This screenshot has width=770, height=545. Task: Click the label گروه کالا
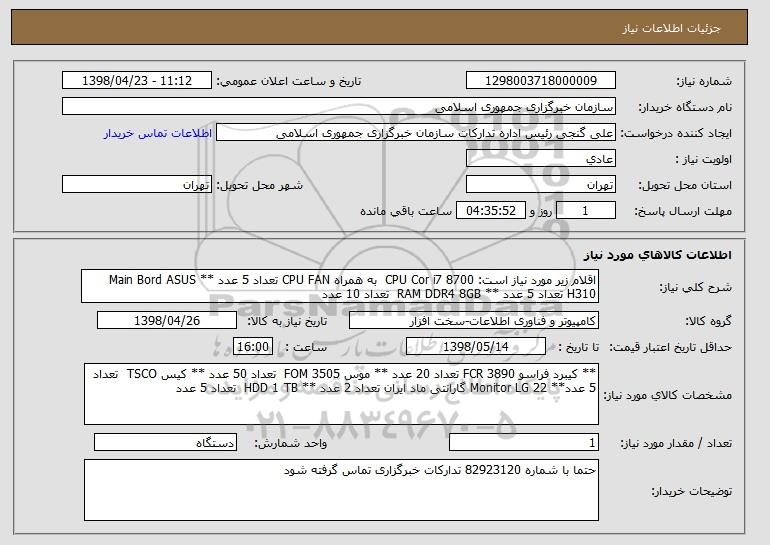click(708, 322)
